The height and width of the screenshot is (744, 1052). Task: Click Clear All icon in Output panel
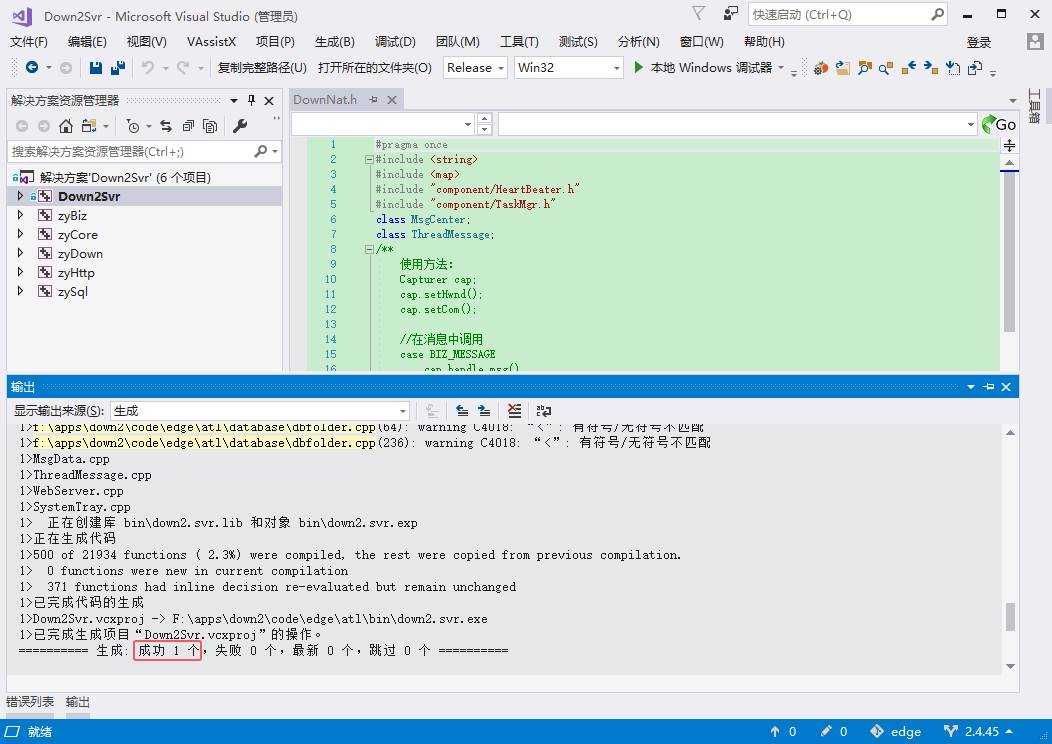tap(514, 411)
